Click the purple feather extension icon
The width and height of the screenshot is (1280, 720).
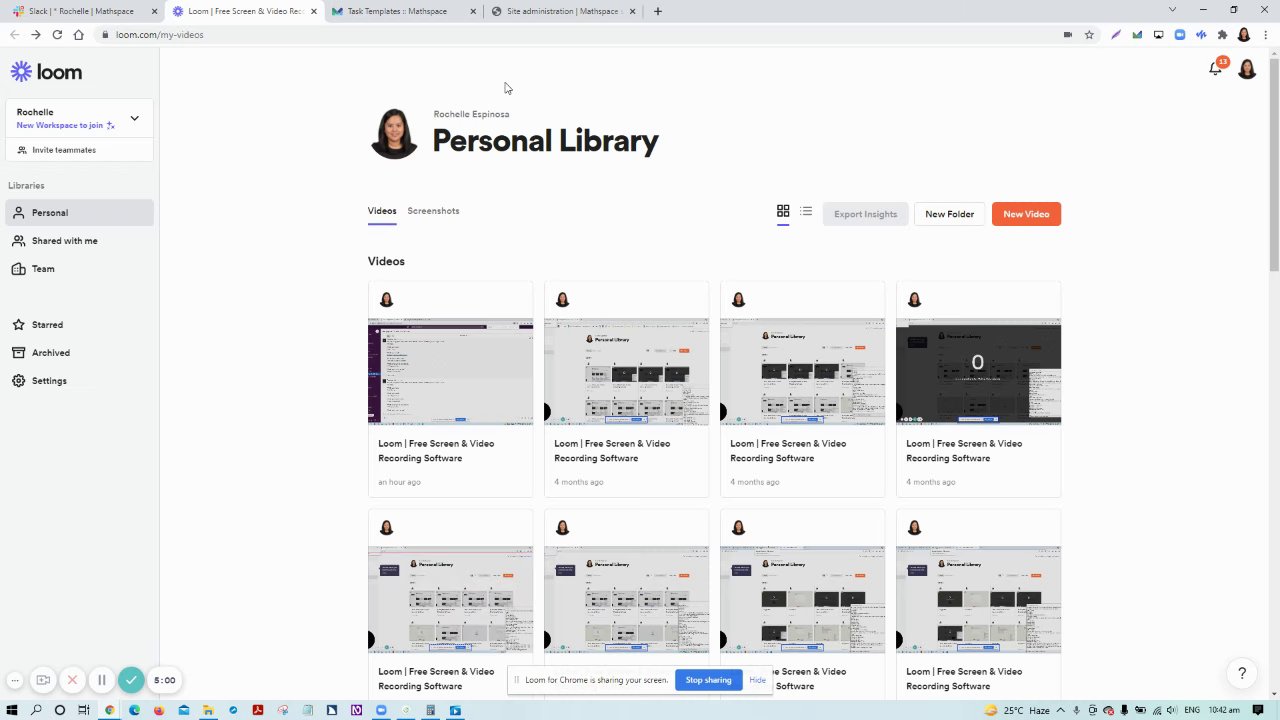click(1116, 34)
